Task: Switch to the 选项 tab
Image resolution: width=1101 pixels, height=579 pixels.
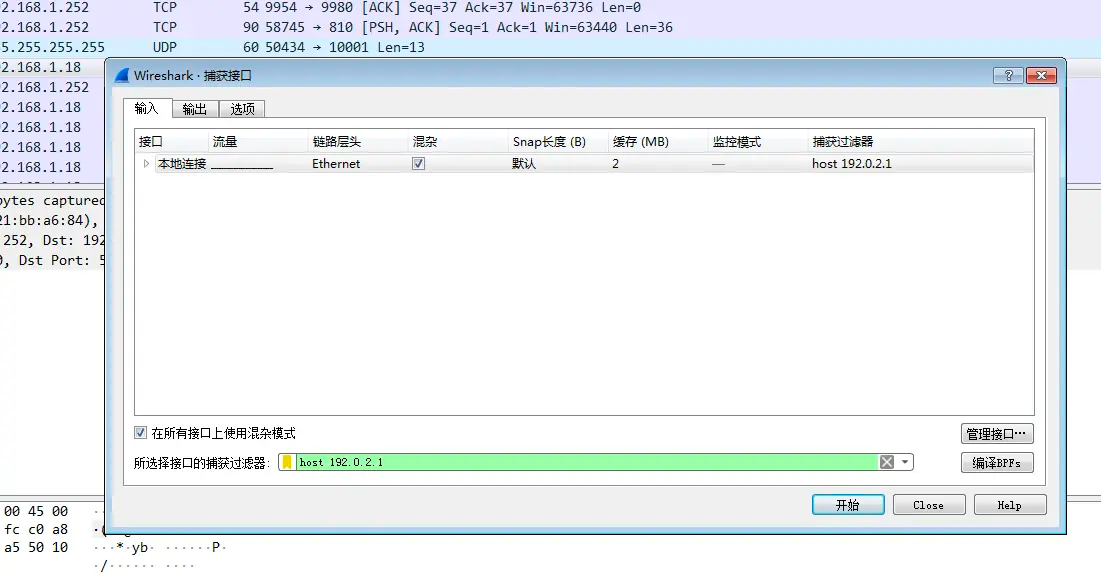Action: (241, 109)
